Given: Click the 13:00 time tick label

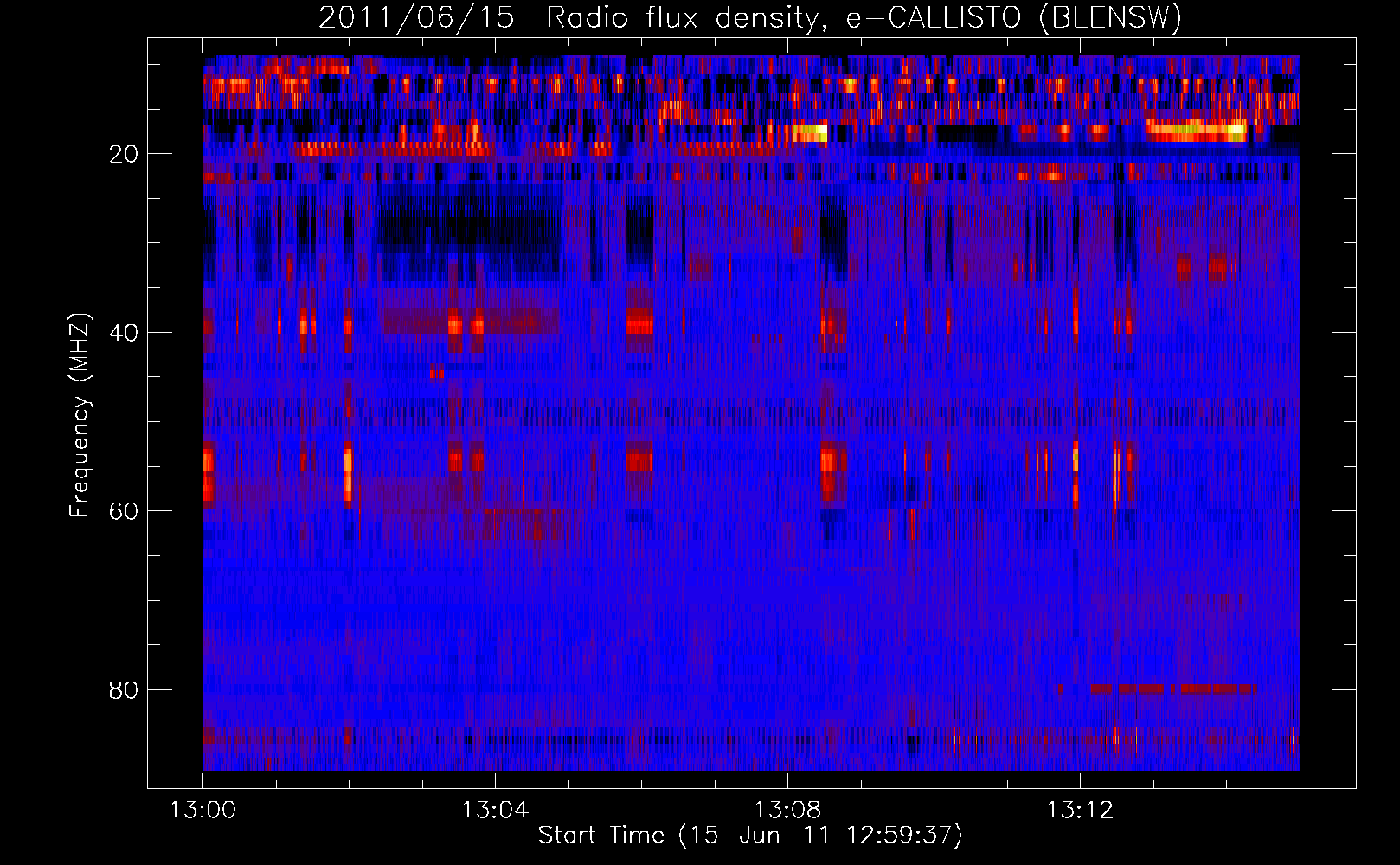Looking at the screenshot, I should coord(203,811).
